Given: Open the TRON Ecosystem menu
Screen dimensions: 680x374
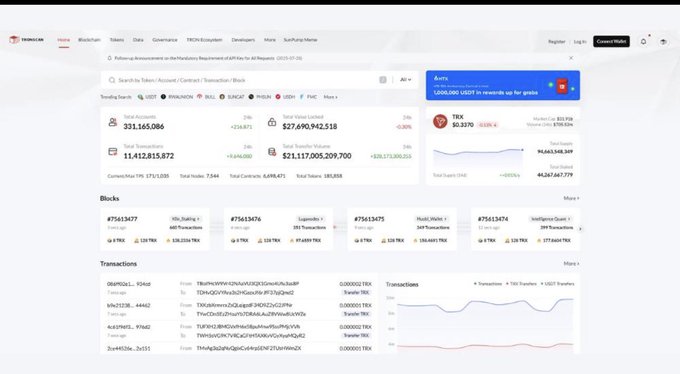Looking at the screenshot, I should pos(204,40).
